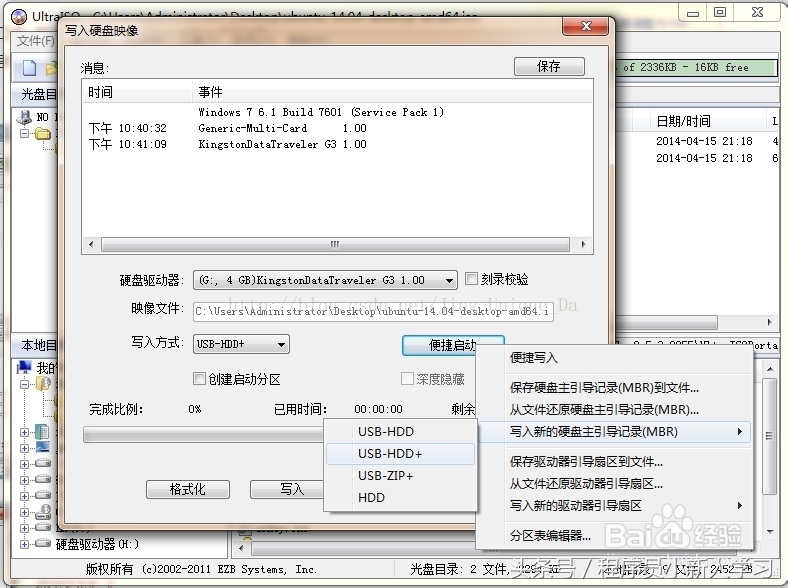The image size is (788, 588).
Task: Click the 便捷启动 button
Action: point(452,345)
